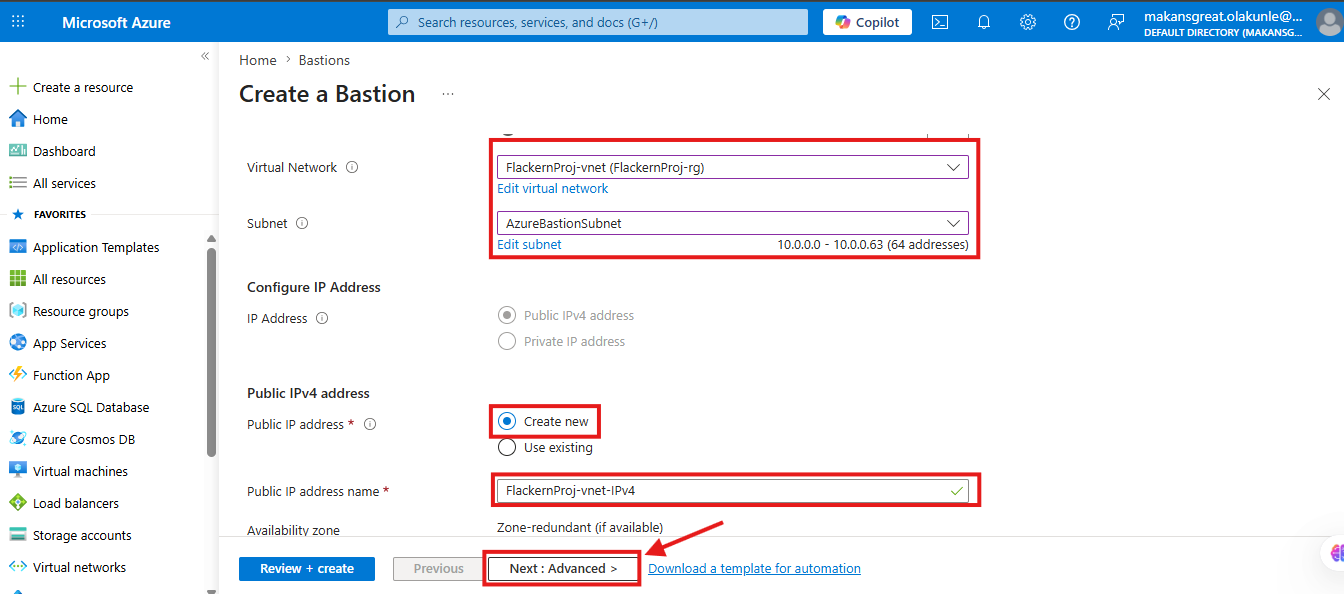This screenshot has width=1344, height=594.
Task: Click the Copilot button
Action: [867, 22]
